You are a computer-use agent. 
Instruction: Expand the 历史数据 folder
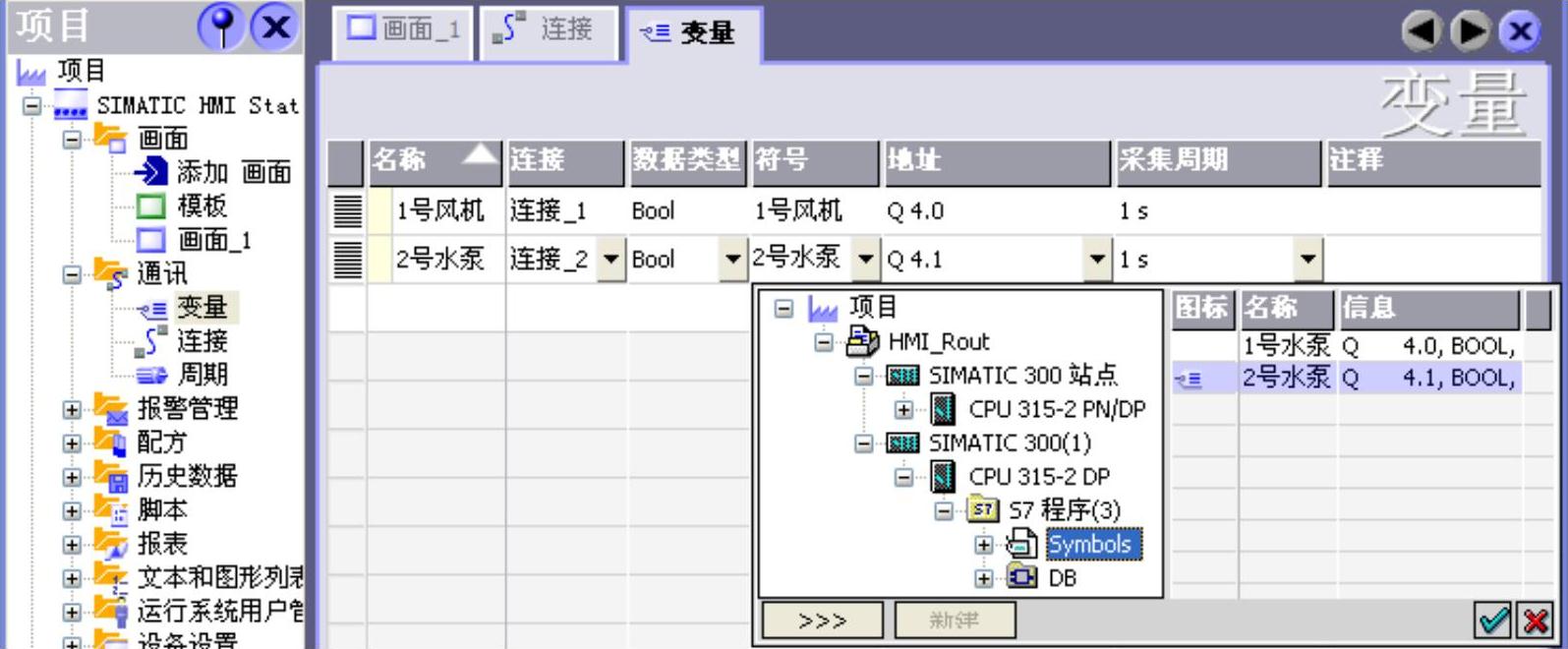pos(72,477)
